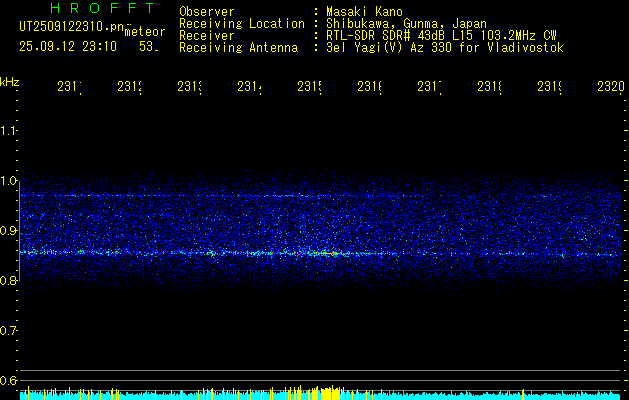Click the Receiving Location label

tap(242, 24)
